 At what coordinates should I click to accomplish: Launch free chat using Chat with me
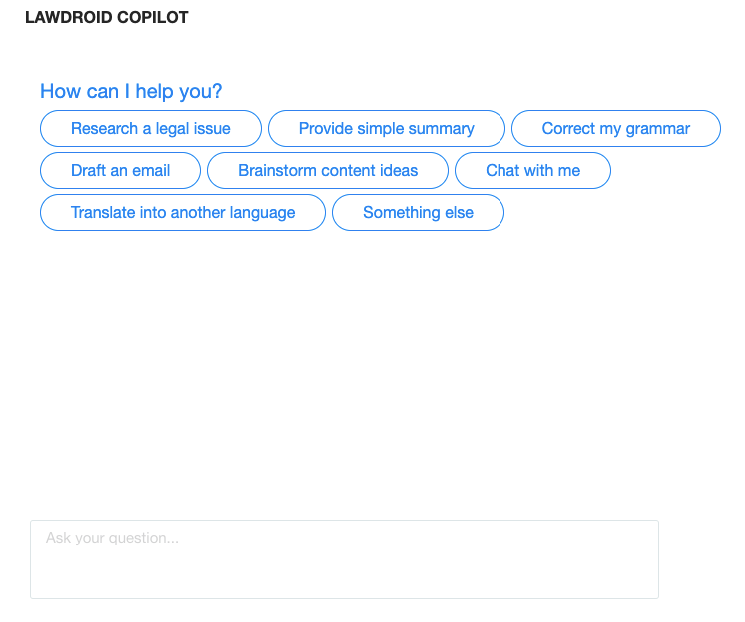[x=533, y=170]
